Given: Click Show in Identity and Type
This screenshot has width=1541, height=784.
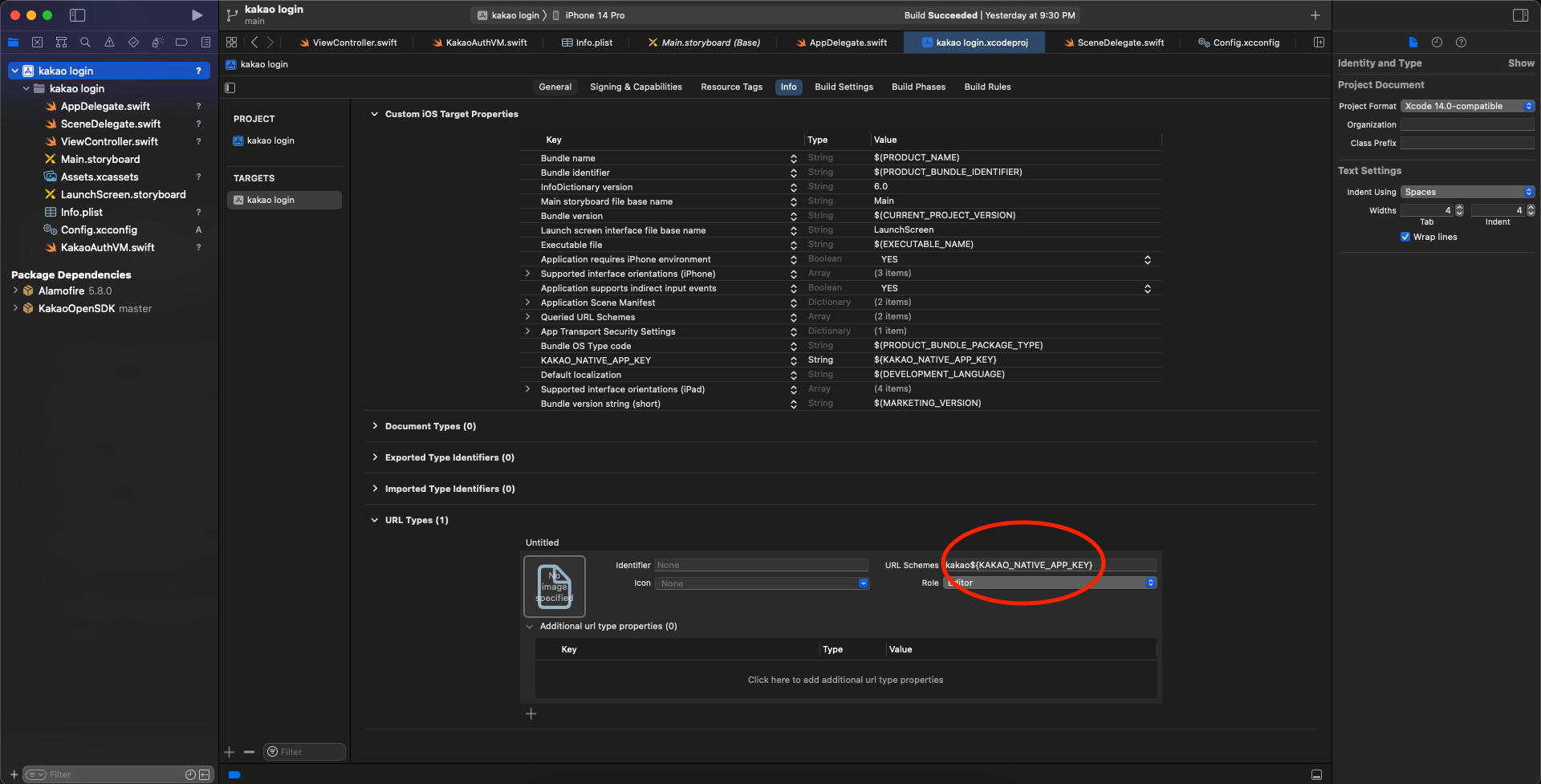Looking at the screenshot, I should (x=1521, y=63).
